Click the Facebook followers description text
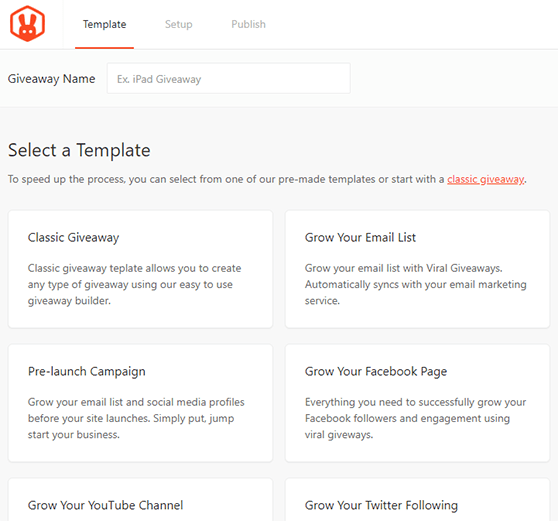The image size is (558, 521). pos(415,418)
